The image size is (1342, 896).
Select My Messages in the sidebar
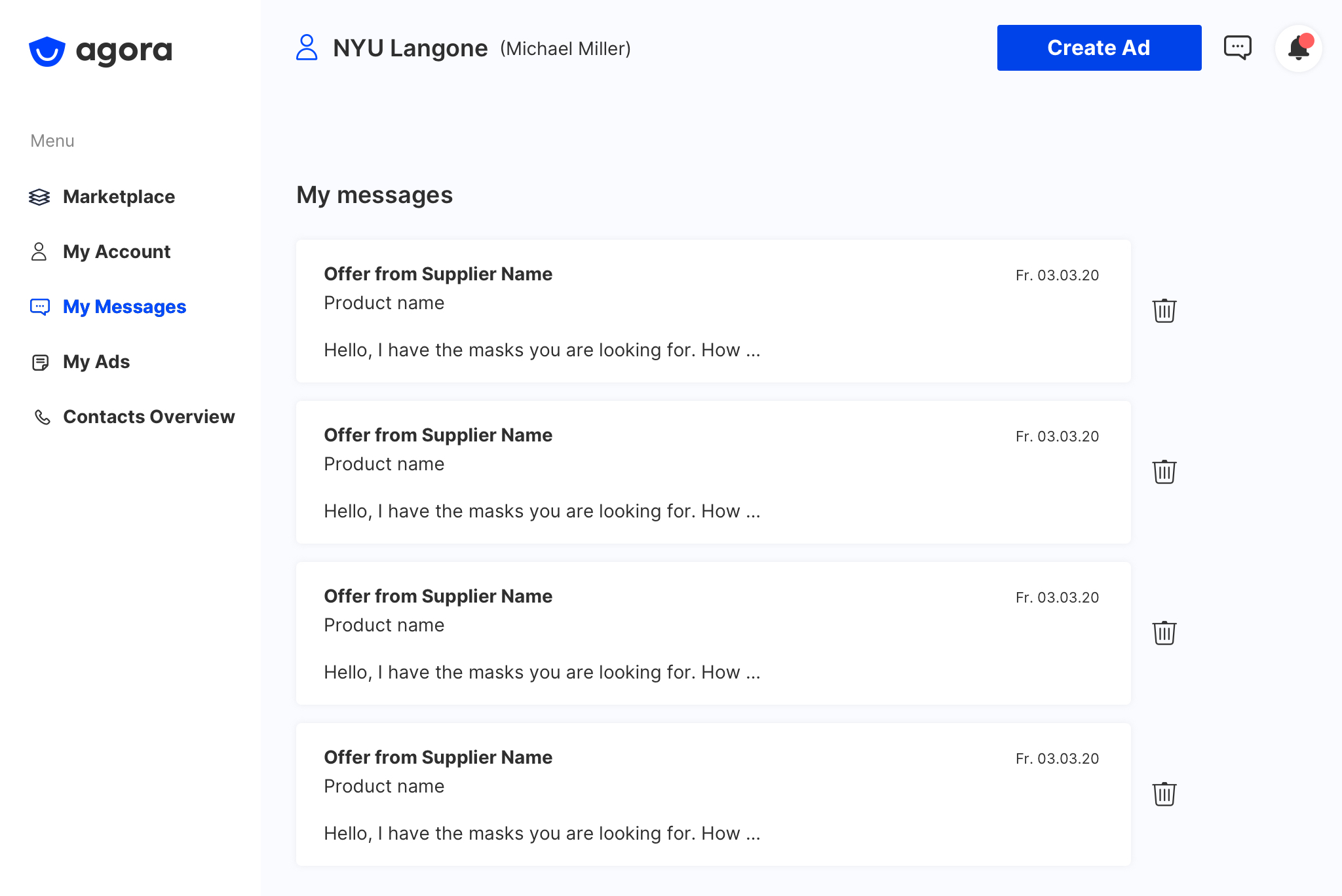point(125,307)
